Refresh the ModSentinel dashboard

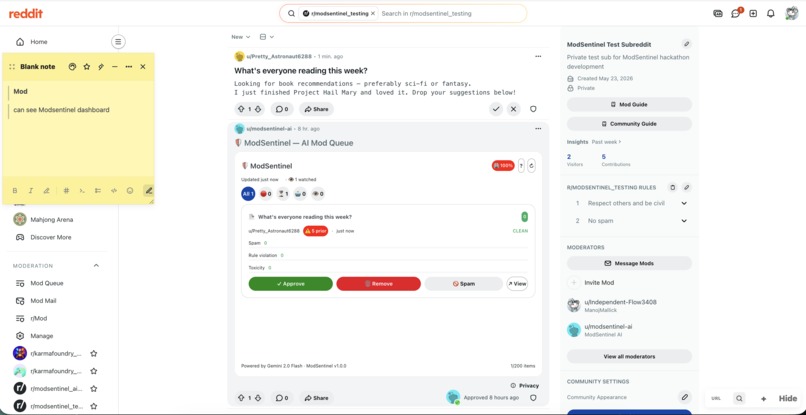(532, 166)
